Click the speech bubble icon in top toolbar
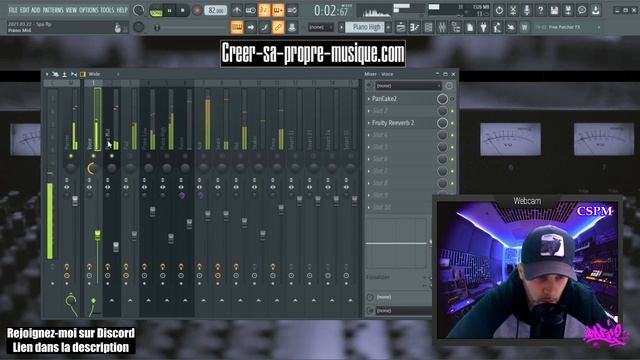 point(582,10)
